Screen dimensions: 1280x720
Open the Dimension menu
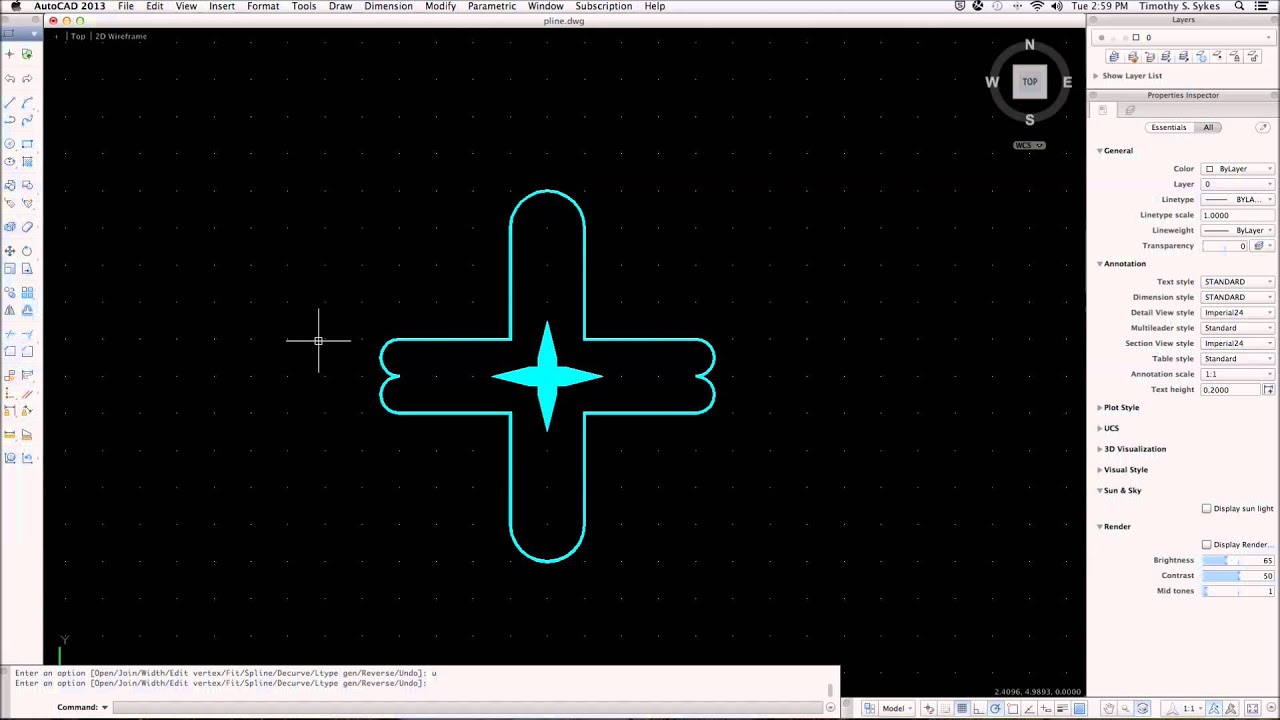pos(388,6)
